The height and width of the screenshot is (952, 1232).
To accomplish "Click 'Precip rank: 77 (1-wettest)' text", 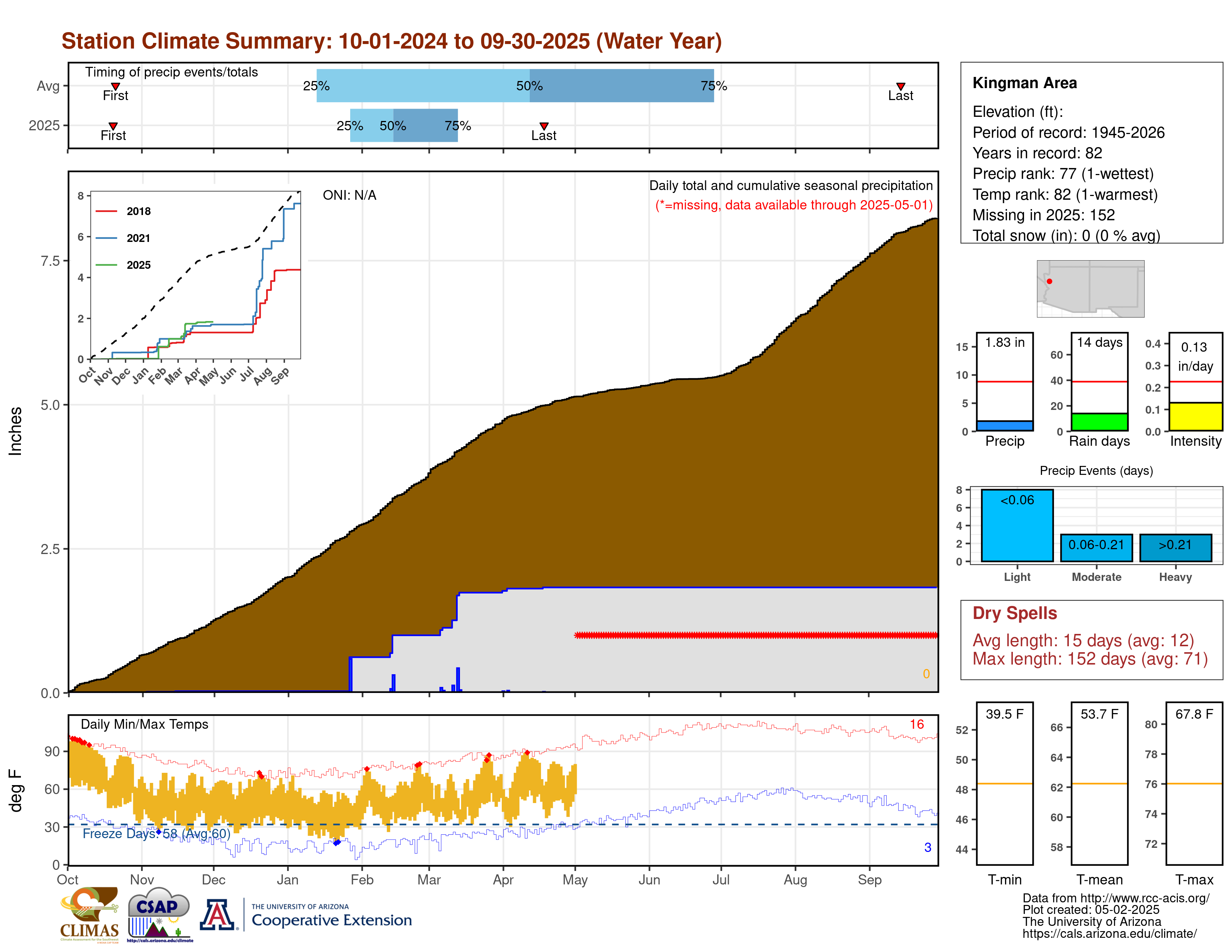I will pos(1063,174).
